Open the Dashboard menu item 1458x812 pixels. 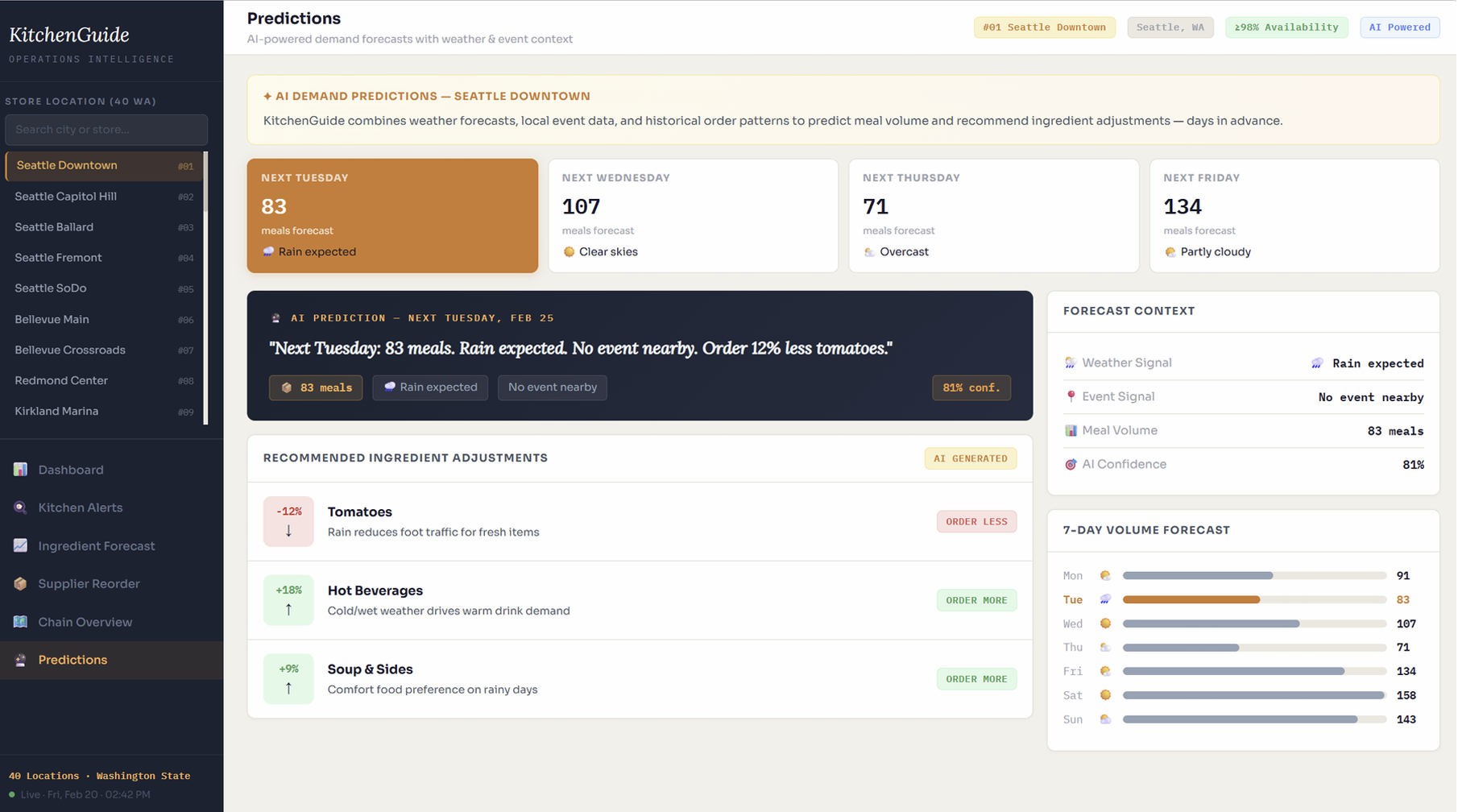click(111, 470)
